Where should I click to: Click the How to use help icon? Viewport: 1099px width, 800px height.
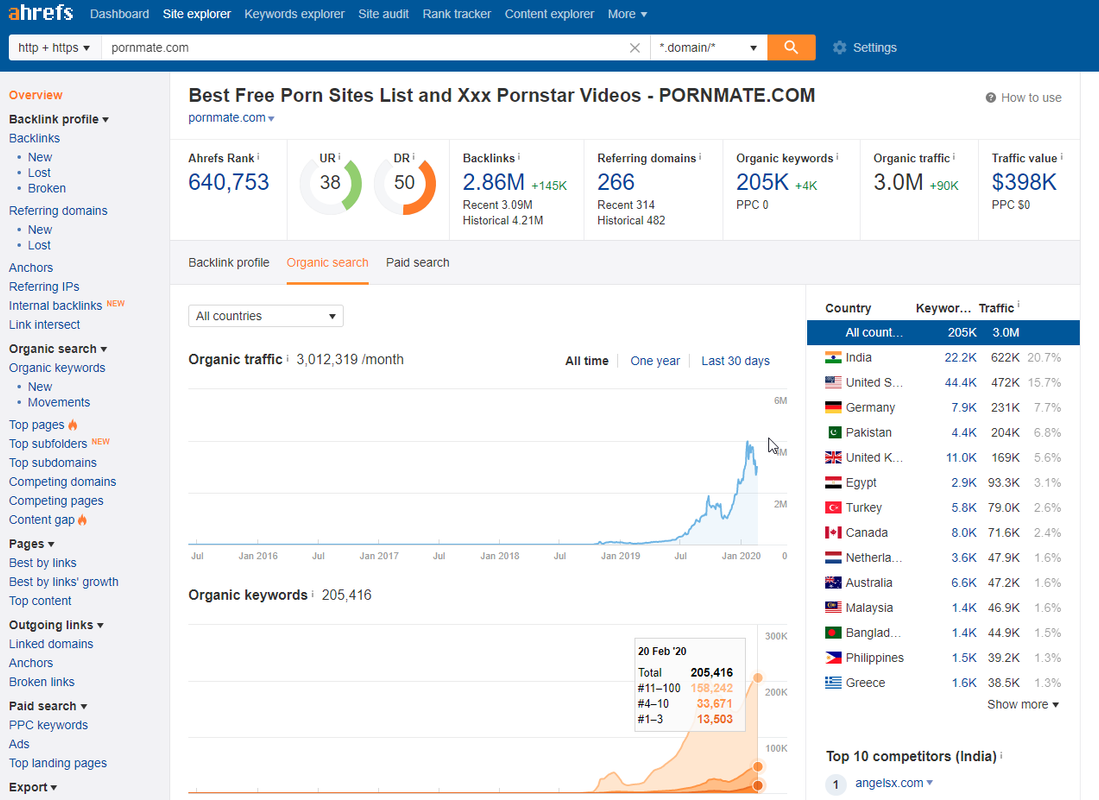pos(990,97)
